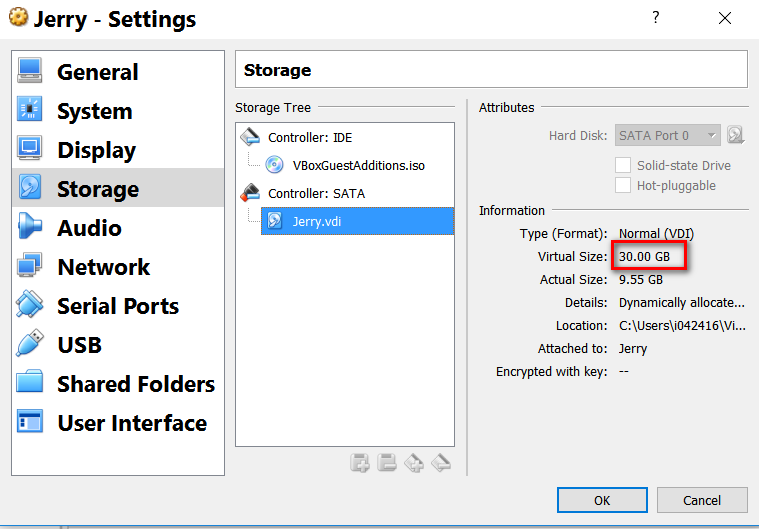Click the Serial Ports icon in sidebar
Screen dimensions: 759x529
tap(30, 304)
